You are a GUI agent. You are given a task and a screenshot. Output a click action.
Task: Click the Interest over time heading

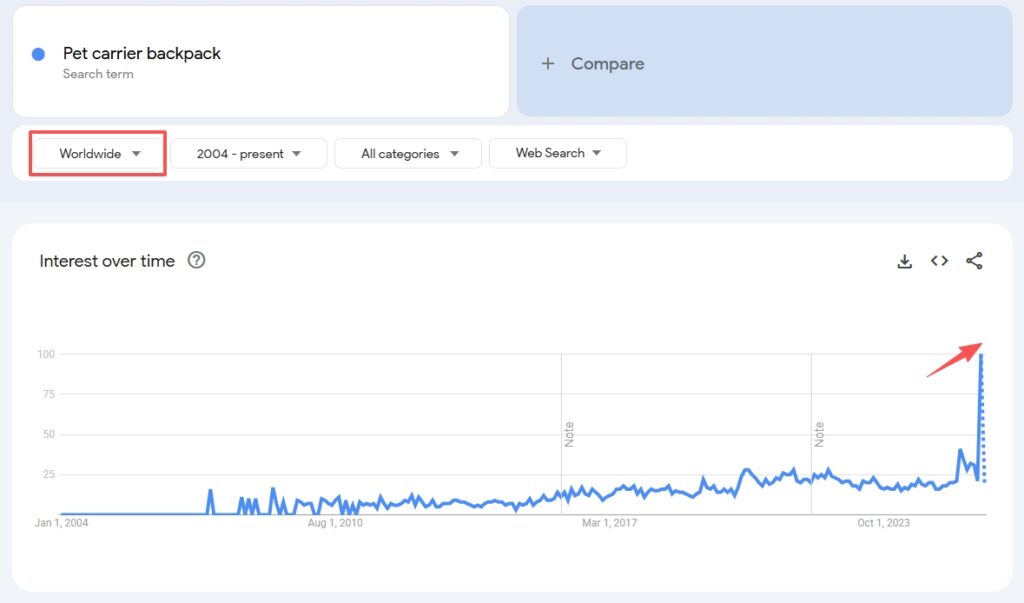point(107,261)
